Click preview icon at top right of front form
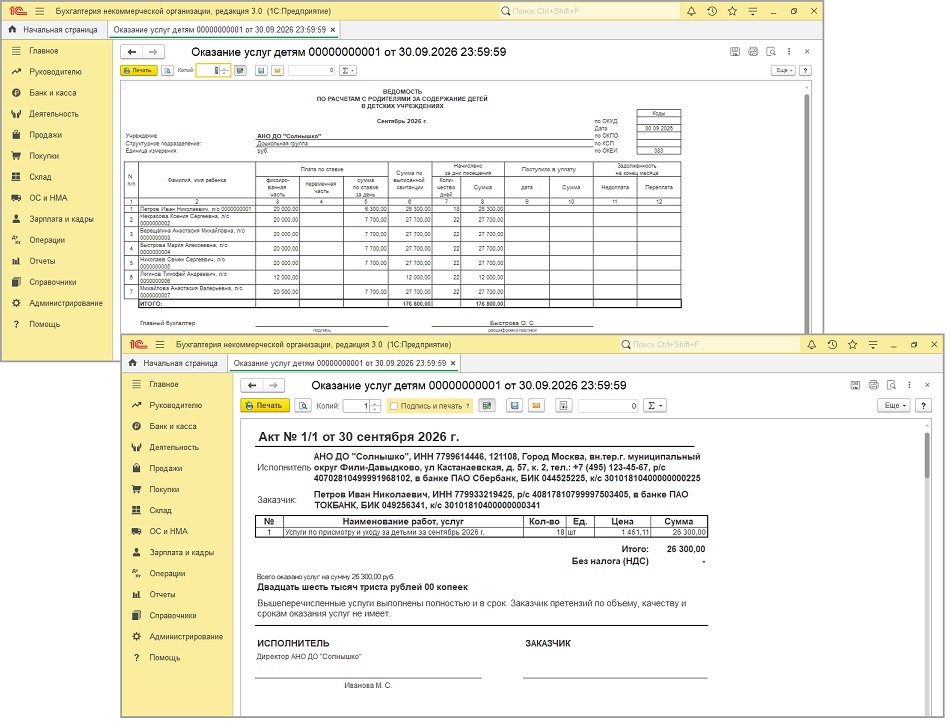The height and width of the screenshot is (724, 950). click(x=891, y=385)
